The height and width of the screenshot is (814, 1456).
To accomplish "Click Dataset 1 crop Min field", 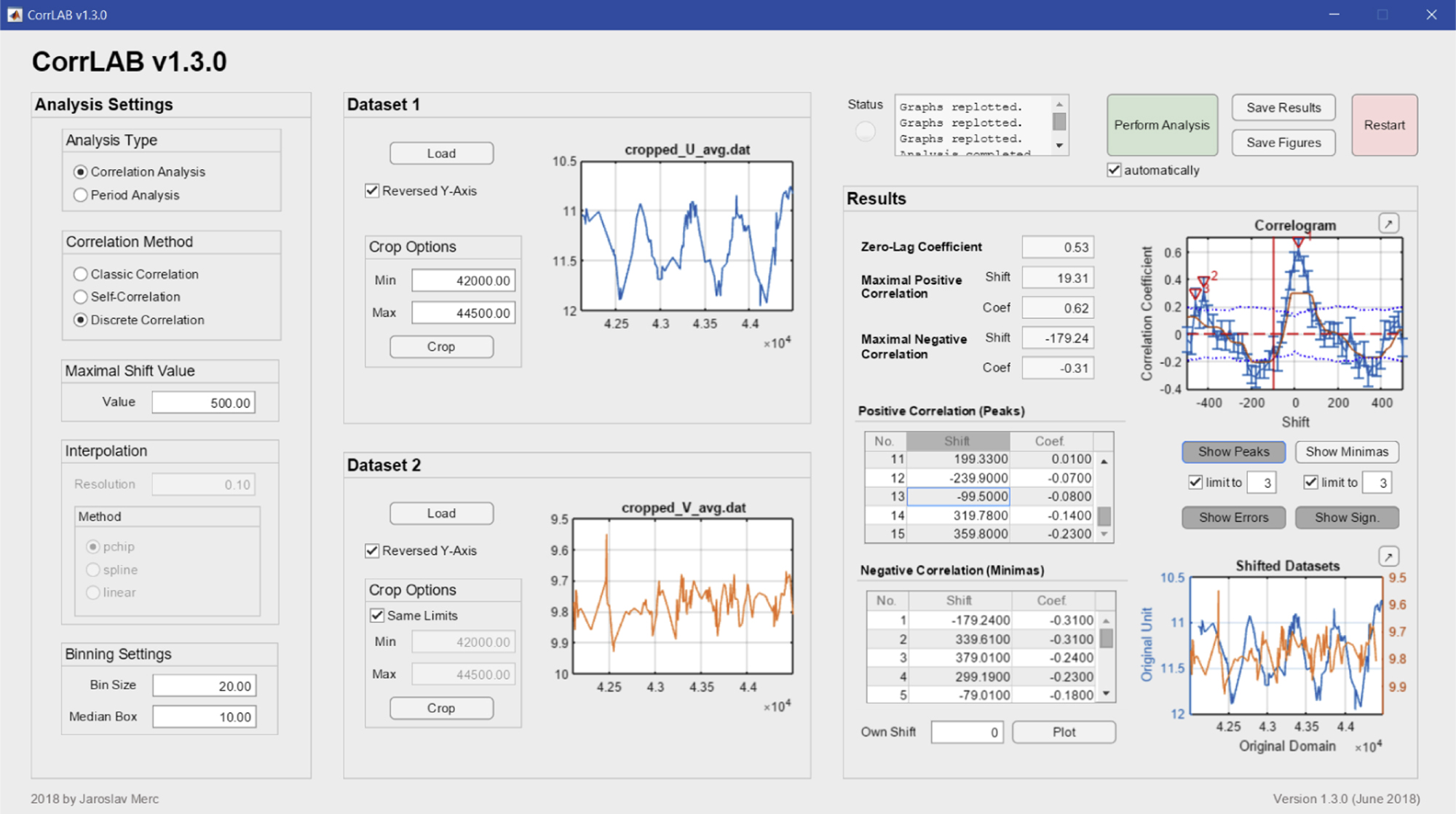I will click(x=463, y=281).
